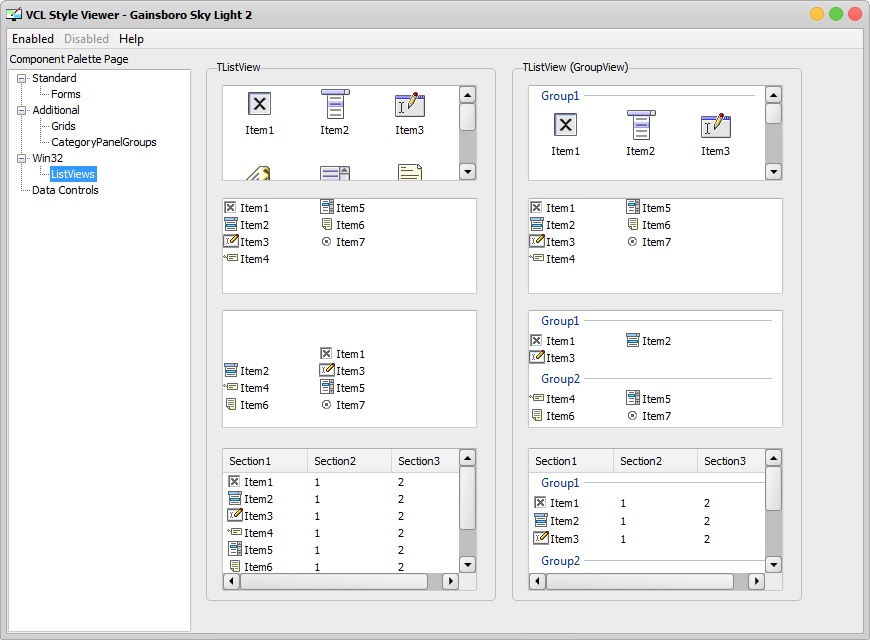The image size is (870, 640).
Task: Open the Help menu
Action: [131, 39]
